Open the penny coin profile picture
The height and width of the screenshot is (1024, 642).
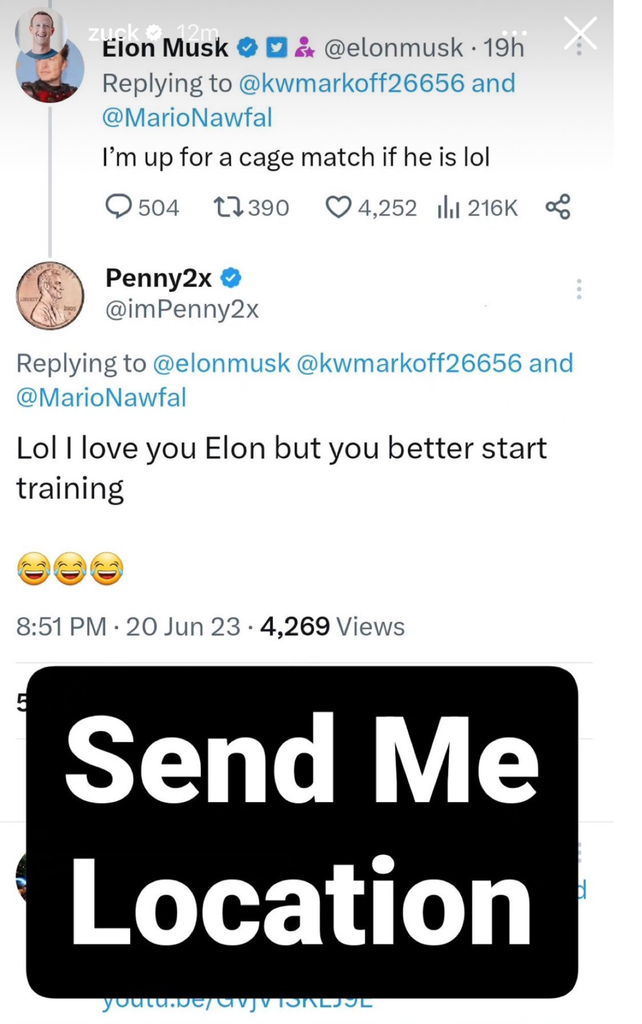49,295
